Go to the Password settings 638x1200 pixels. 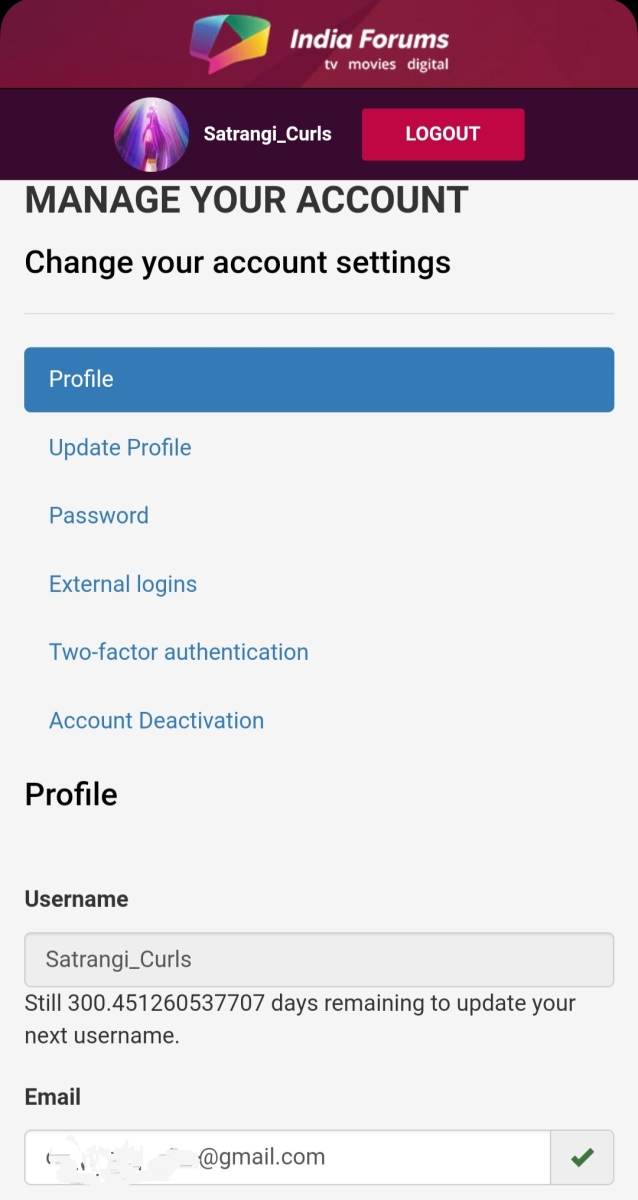(99, 515)
